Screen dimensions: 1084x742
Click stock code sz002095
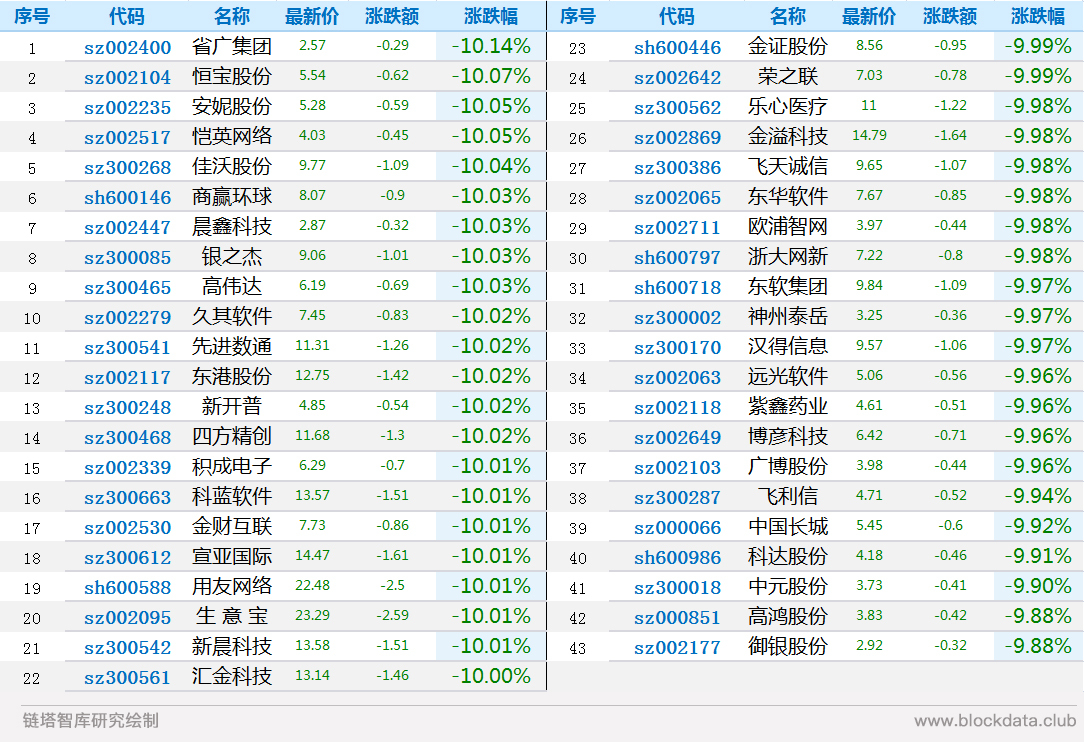click(127, 617)
